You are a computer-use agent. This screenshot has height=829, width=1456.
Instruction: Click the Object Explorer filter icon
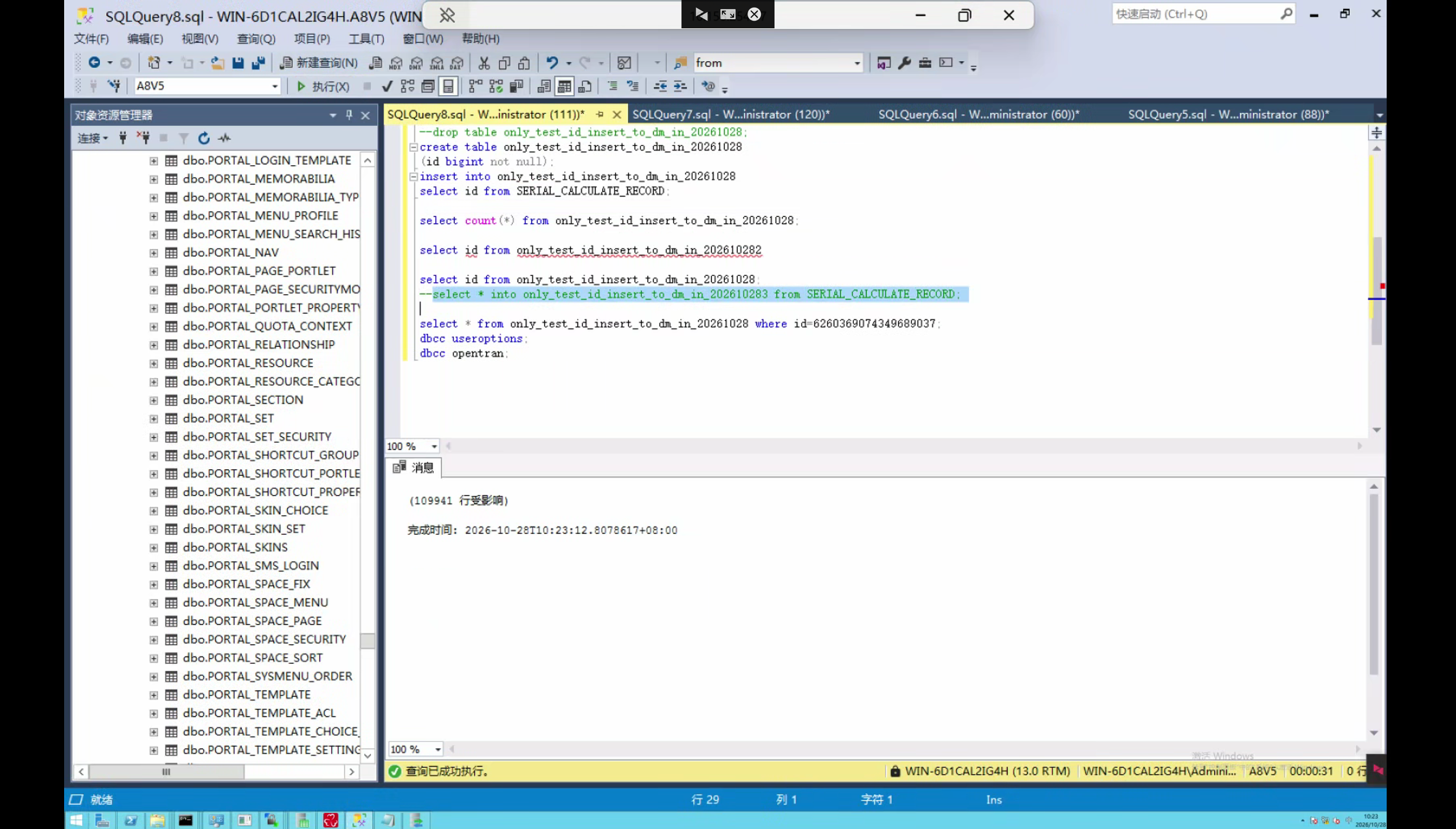pyautogui.click(x=184, y=138)
